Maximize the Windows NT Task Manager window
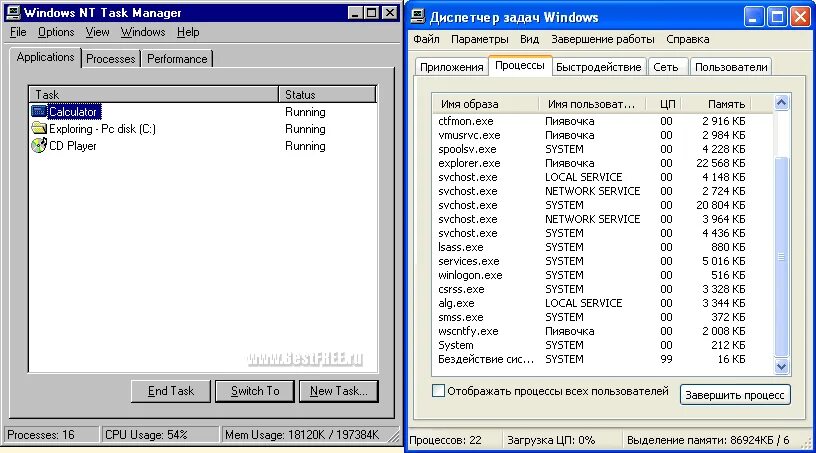816x453 pixels. pyautogui.click(x=372, y=12)
